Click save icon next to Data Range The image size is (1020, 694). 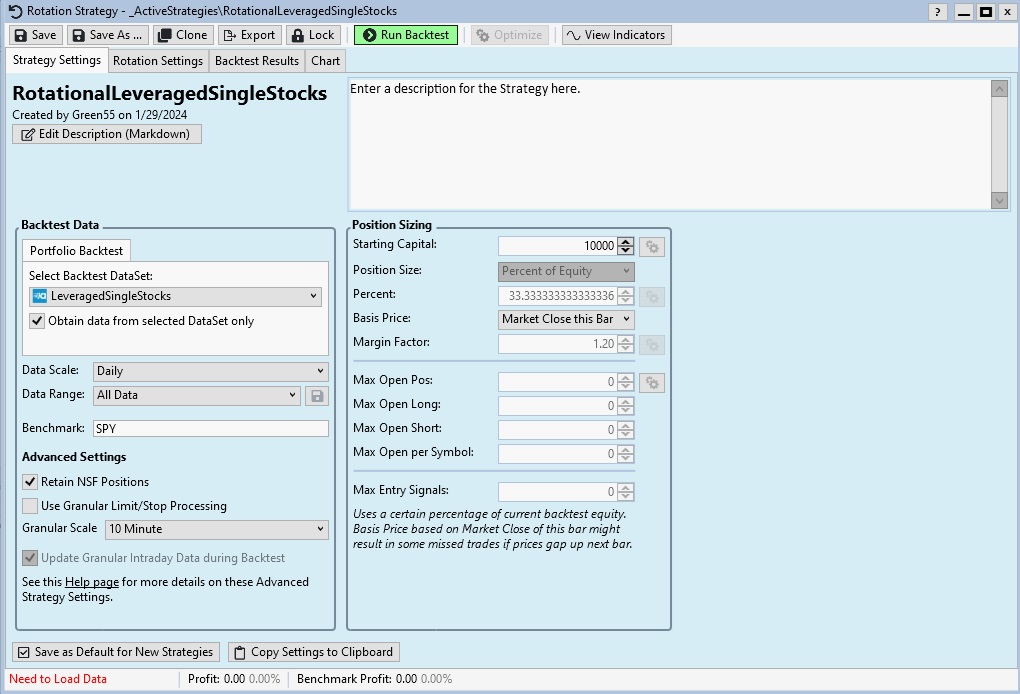pos(317,395)
